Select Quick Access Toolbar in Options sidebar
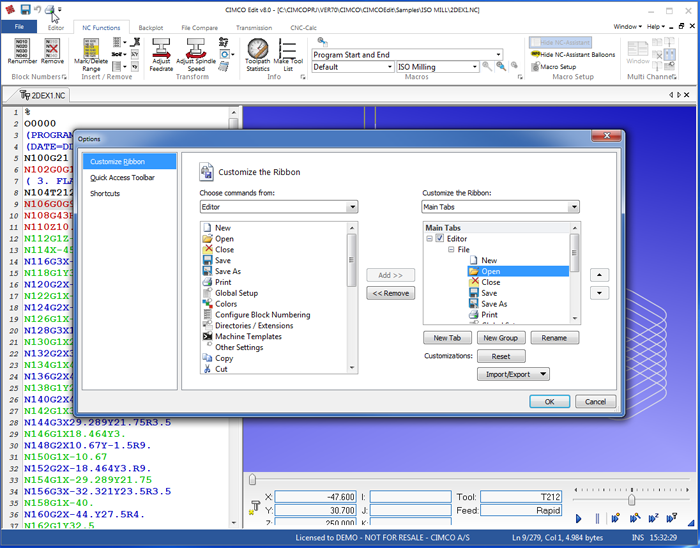The image size is (700, 548). [x=122, y=178]
